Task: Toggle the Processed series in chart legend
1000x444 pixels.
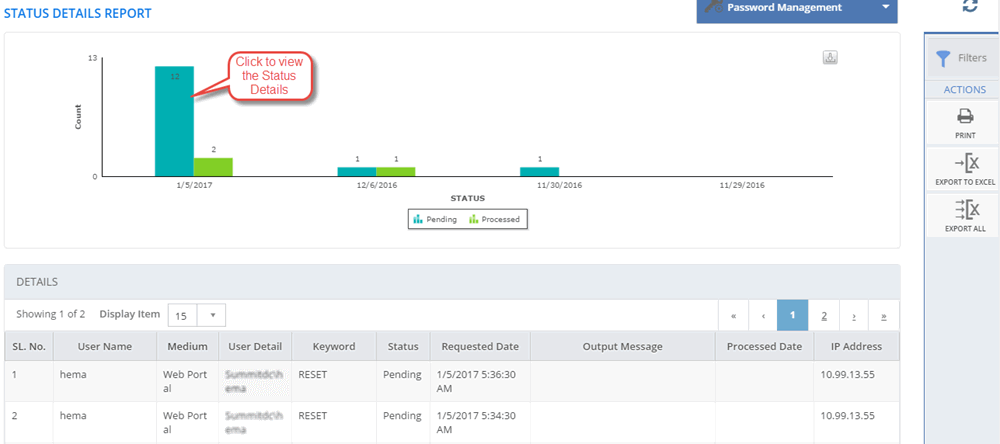Action: tap(494, 219)
